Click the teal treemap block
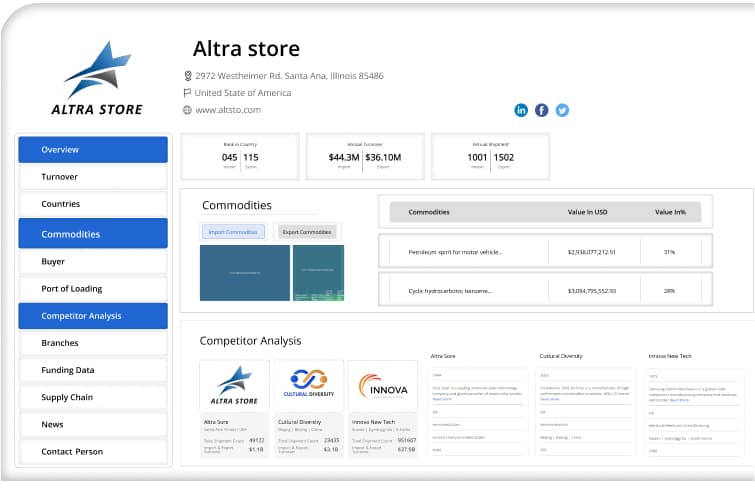755x503 pixels. pos(318,273)
